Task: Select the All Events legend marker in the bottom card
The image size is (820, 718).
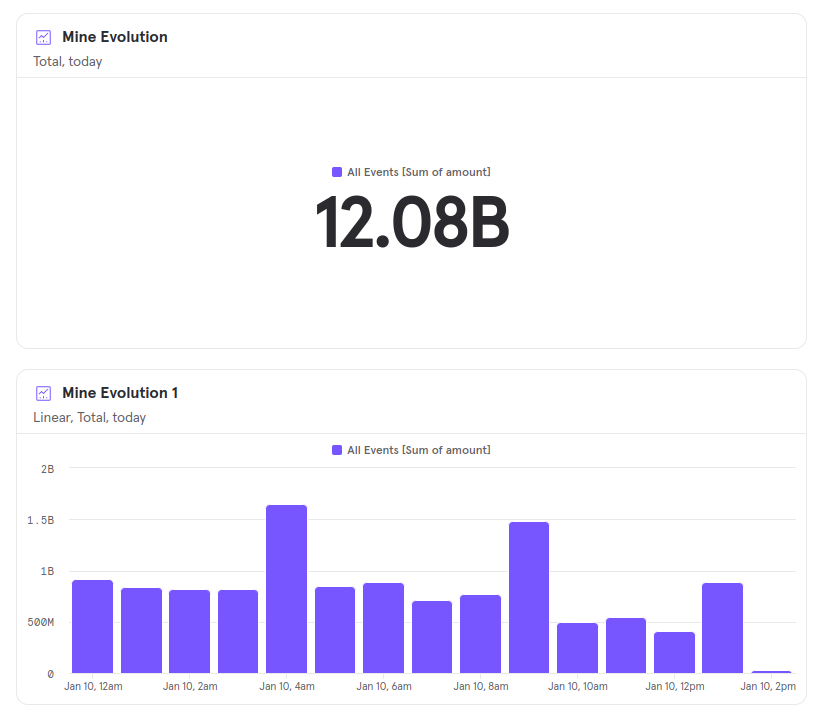Action: 336,450
